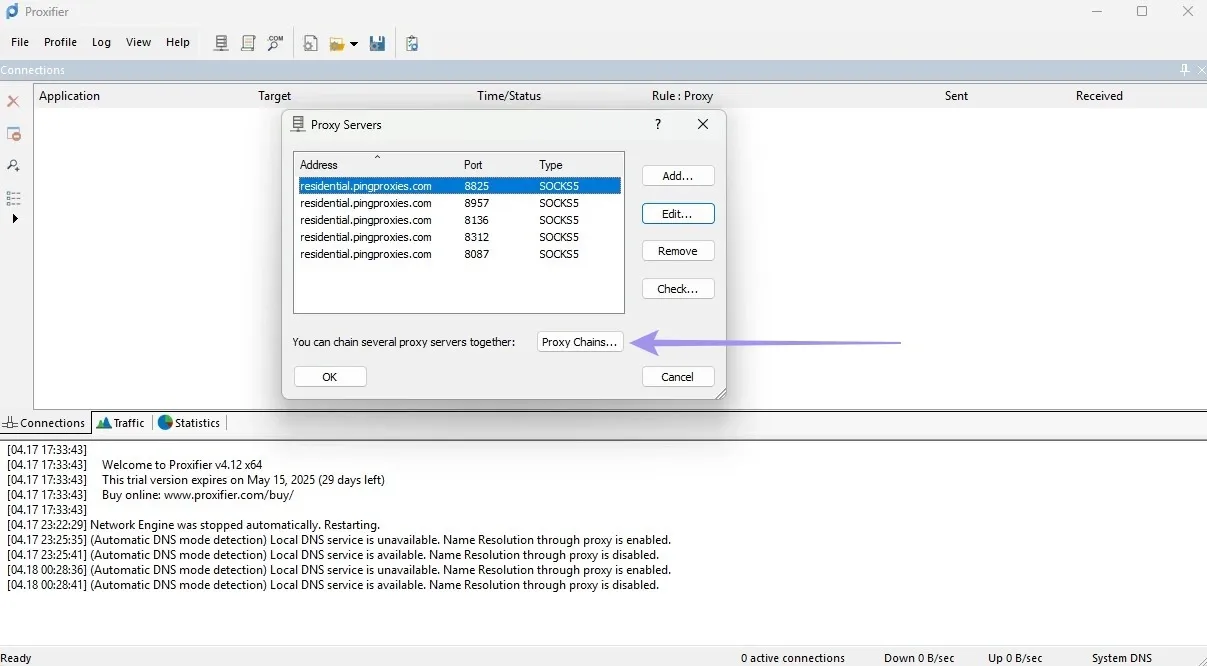Click the 'Network Engine was stopped automatically' log line
The image size is (1207, 666).
pyautogui.click(x=194, y=525)
